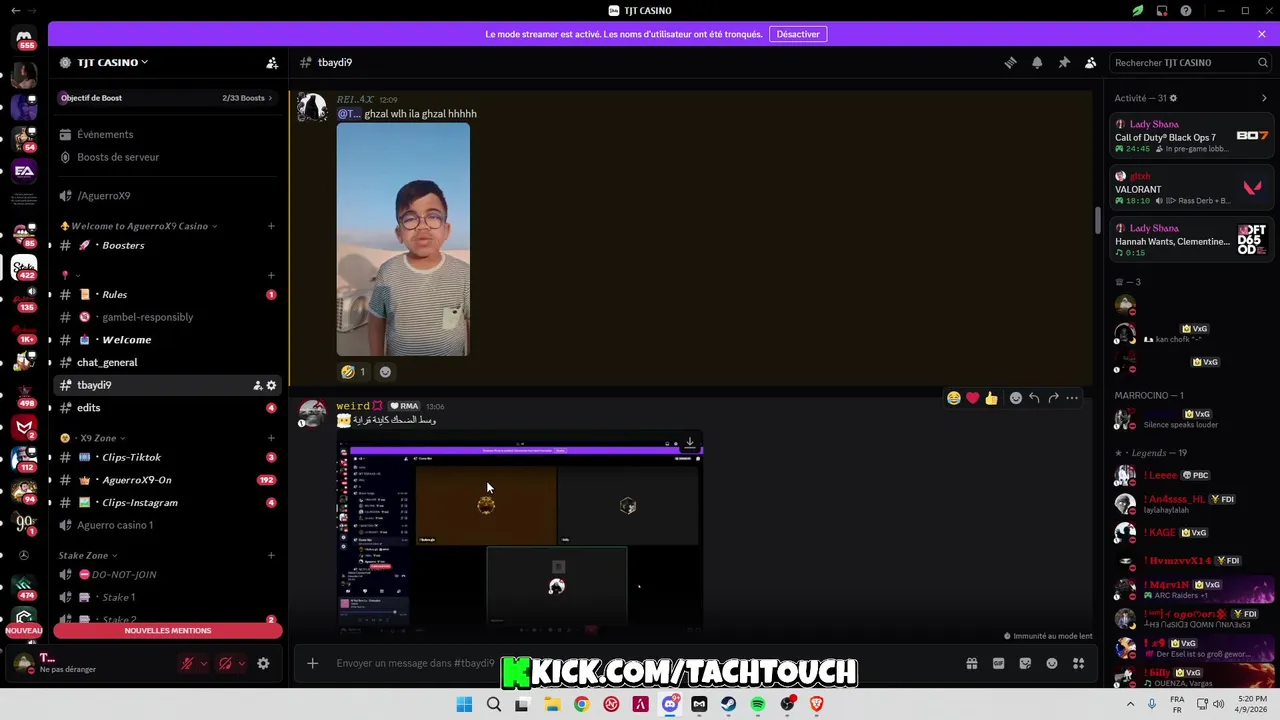1280x720 pixels.
Task: Open more message options ellipsis
Action: 1072,398
